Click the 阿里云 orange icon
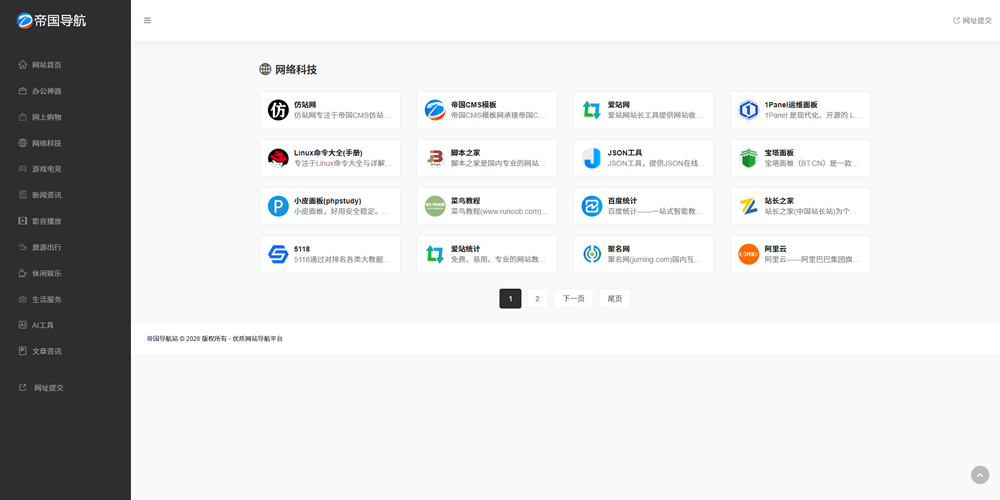 coord(749,254)
